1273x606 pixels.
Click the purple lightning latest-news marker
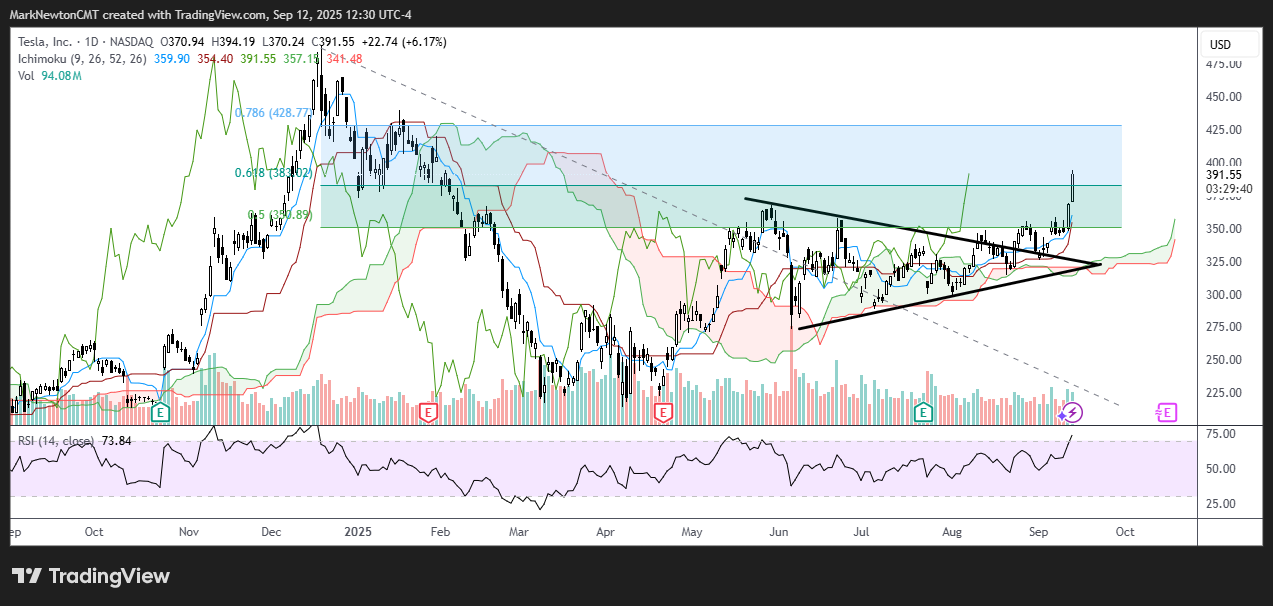[1072, 412]
